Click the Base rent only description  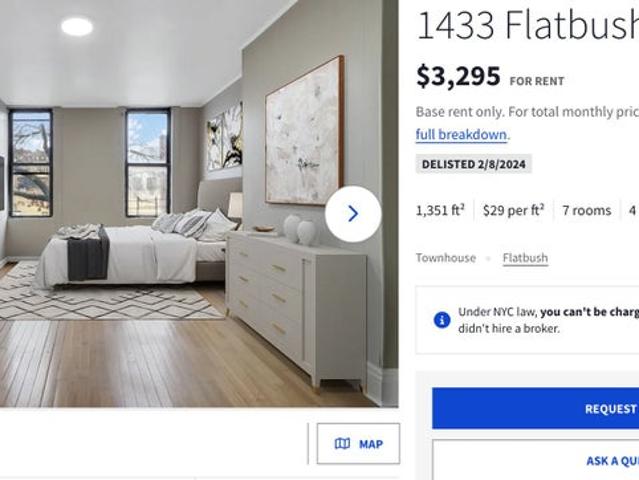coord(527,112)
